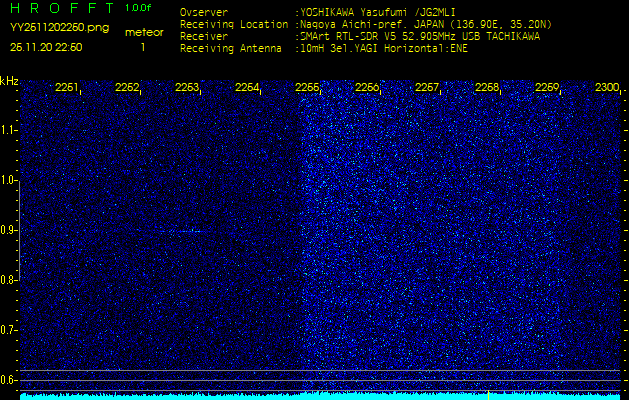Viewport: 629px width, 400px height.
Task: Click the 2253 time axis label
Action: [x=187, y=87]
